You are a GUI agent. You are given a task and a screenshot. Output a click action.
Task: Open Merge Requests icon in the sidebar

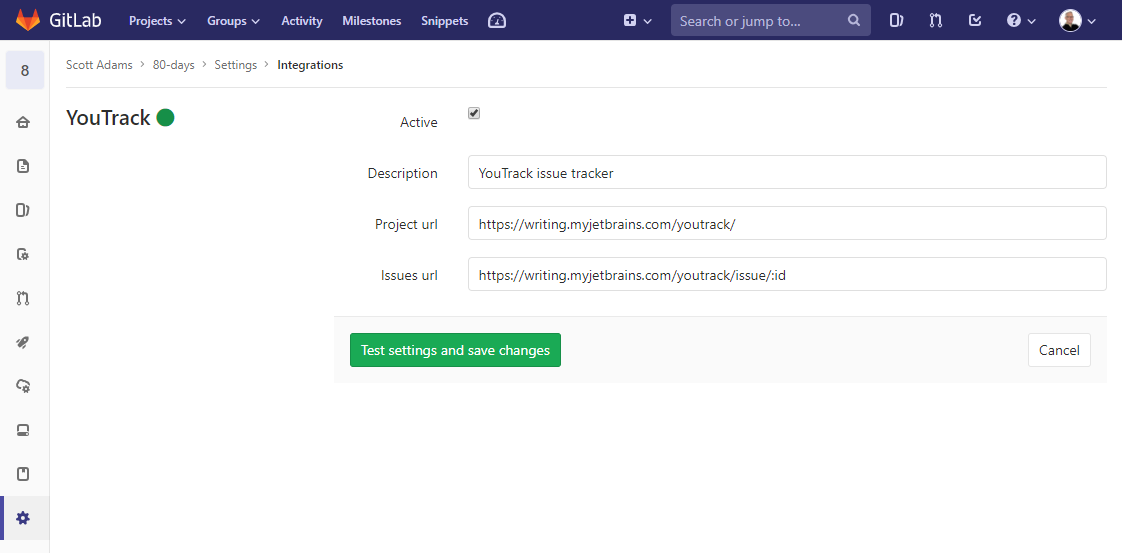tap(23, 298)
